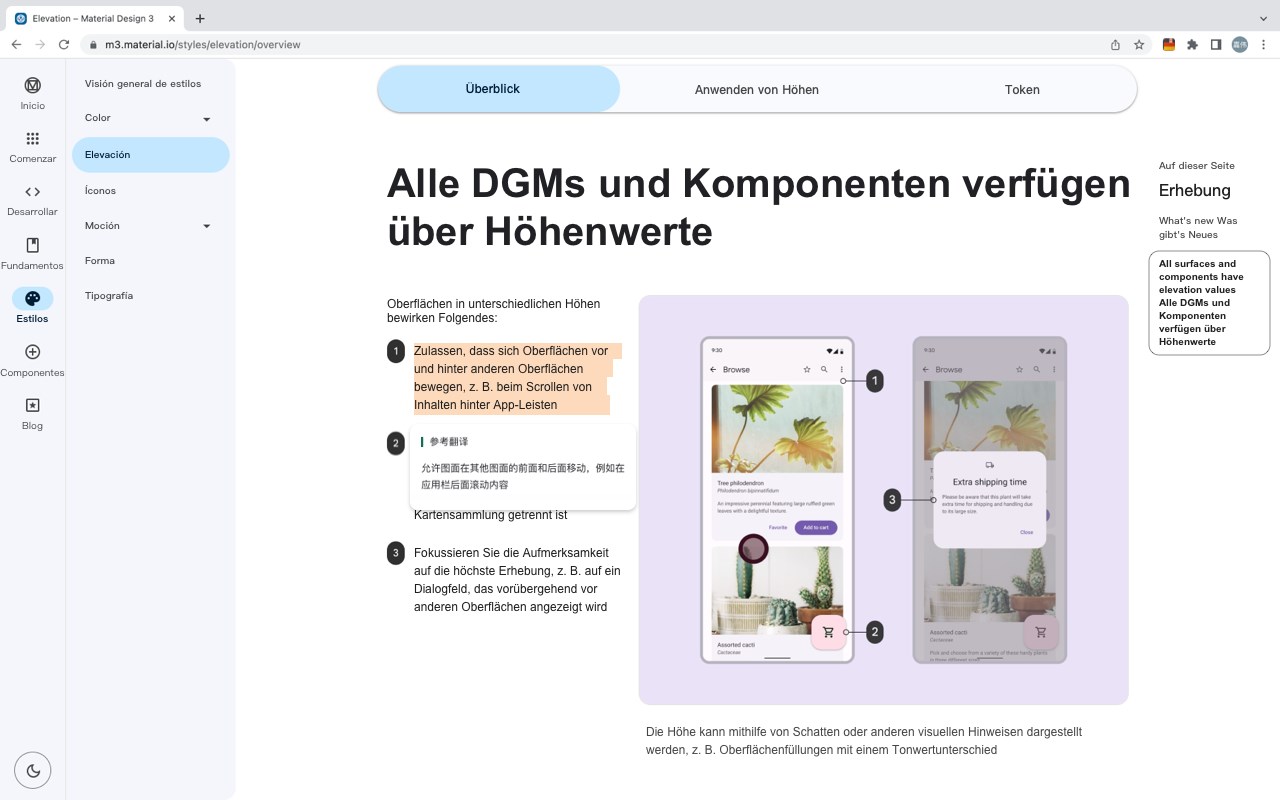1280x800 pixels.
Task: Open the Chrome three-dot menu
Action: [1264, 44]
